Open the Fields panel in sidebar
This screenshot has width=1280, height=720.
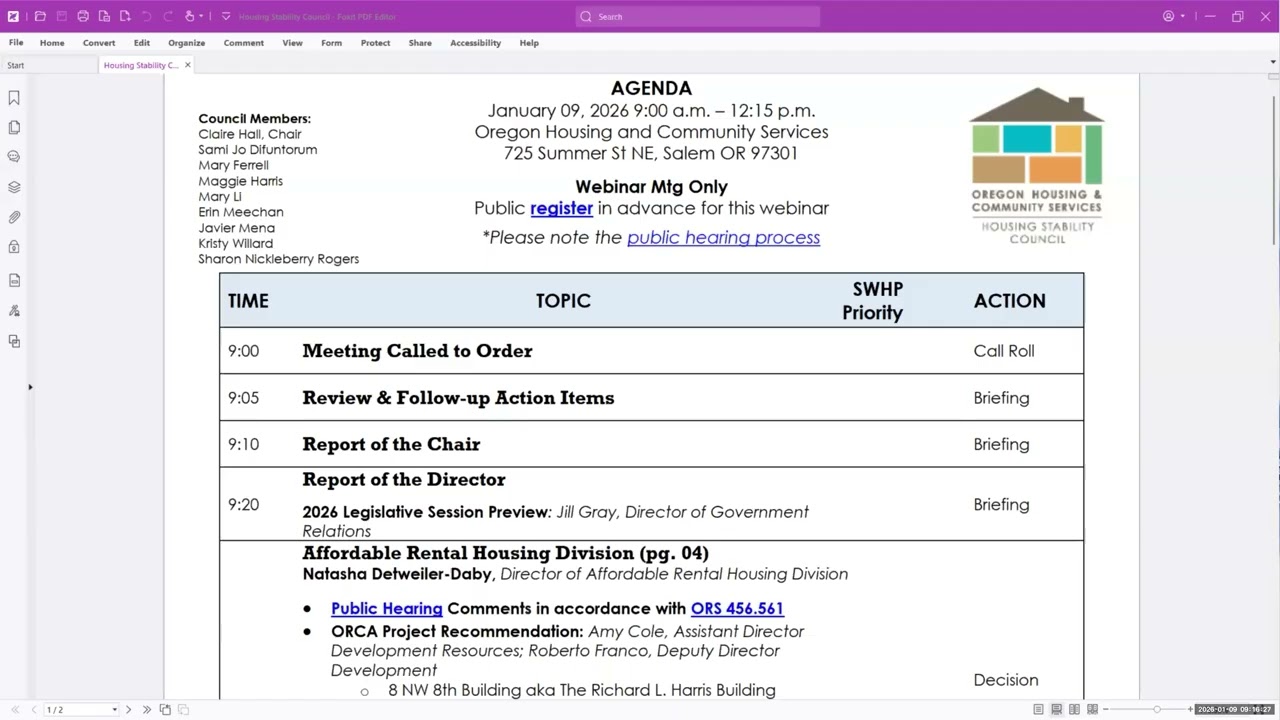(14, 280)
